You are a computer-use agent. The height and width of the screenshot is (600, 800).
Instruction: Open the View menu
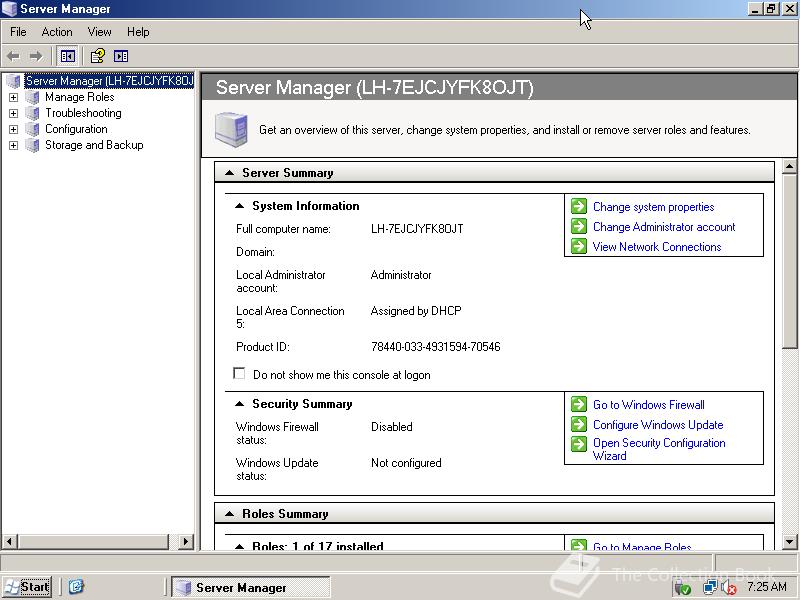pyautogui.click(x=99, y=32)
